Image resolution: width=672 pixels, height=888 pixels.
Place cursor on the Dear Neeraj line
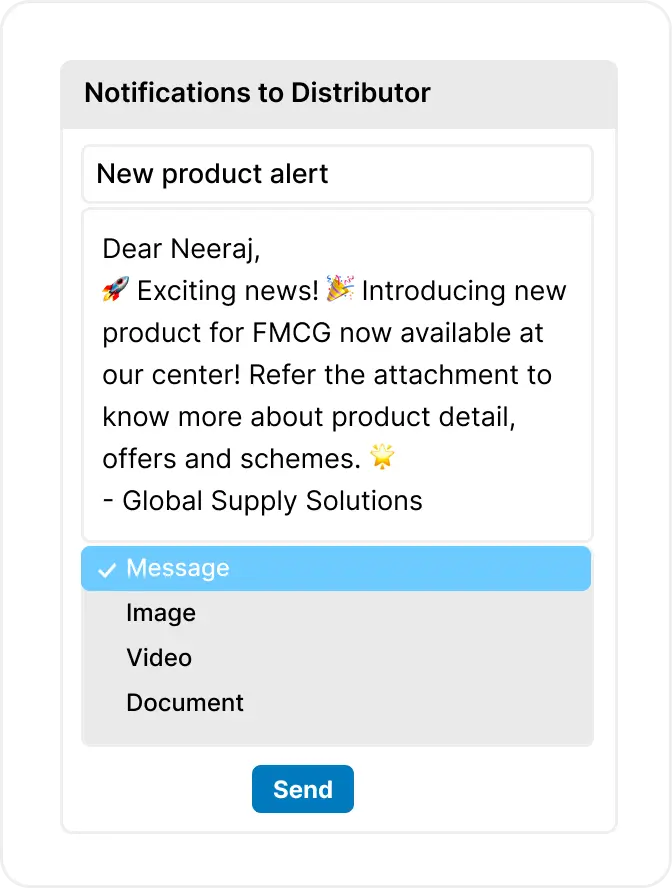(181, 248)
